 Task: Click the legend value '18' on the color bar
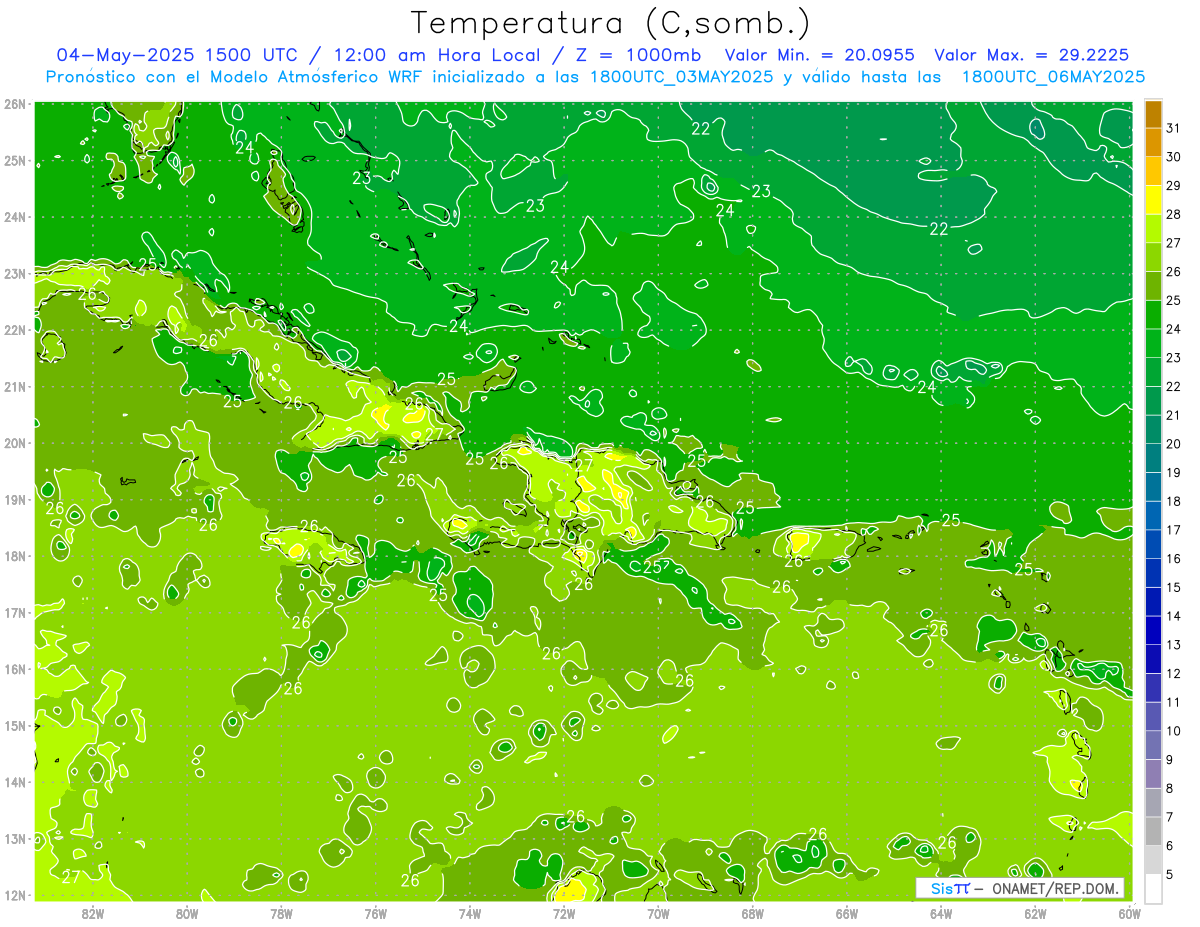click(1174, 501)
